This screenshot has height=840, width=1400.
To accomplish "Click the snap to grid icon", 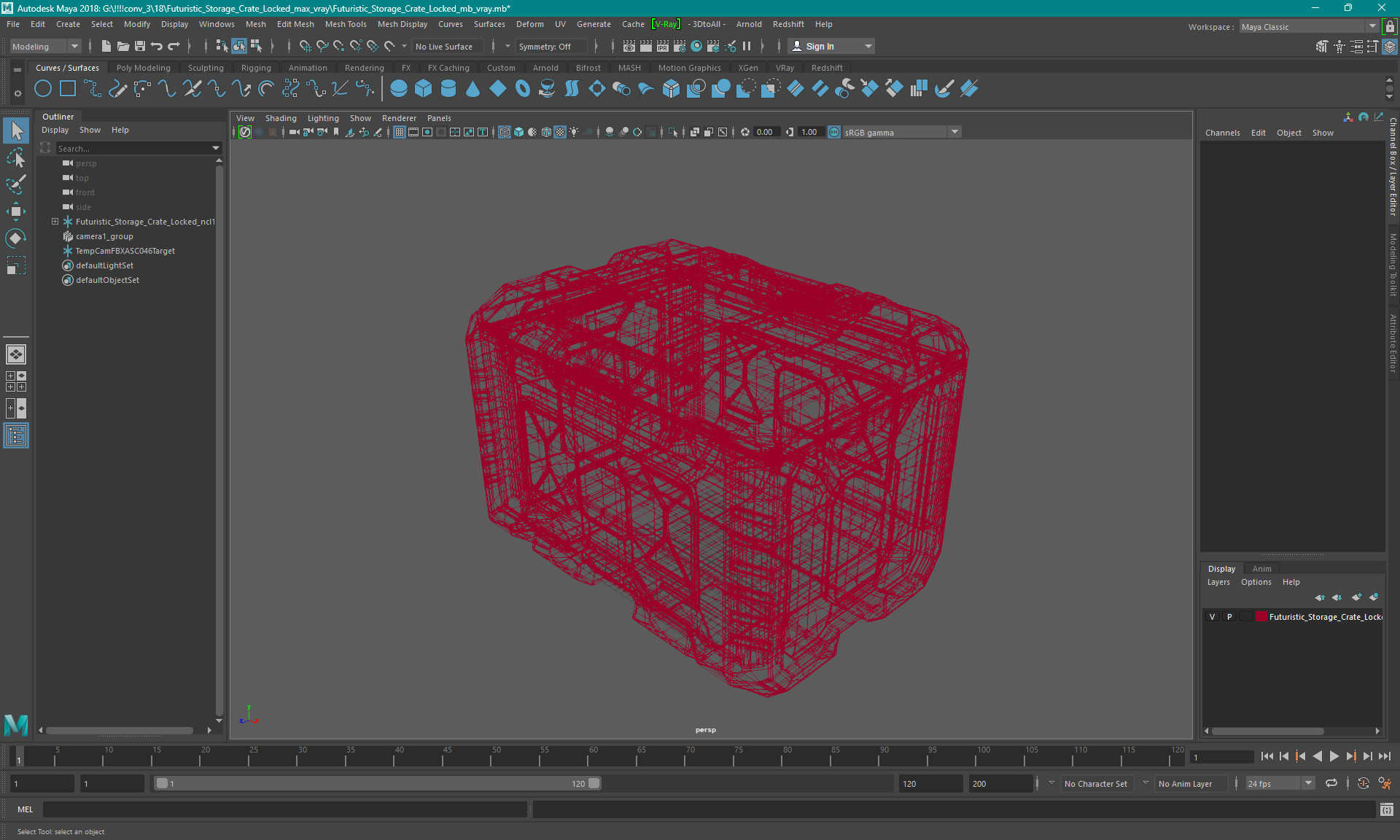I will 306,46.
